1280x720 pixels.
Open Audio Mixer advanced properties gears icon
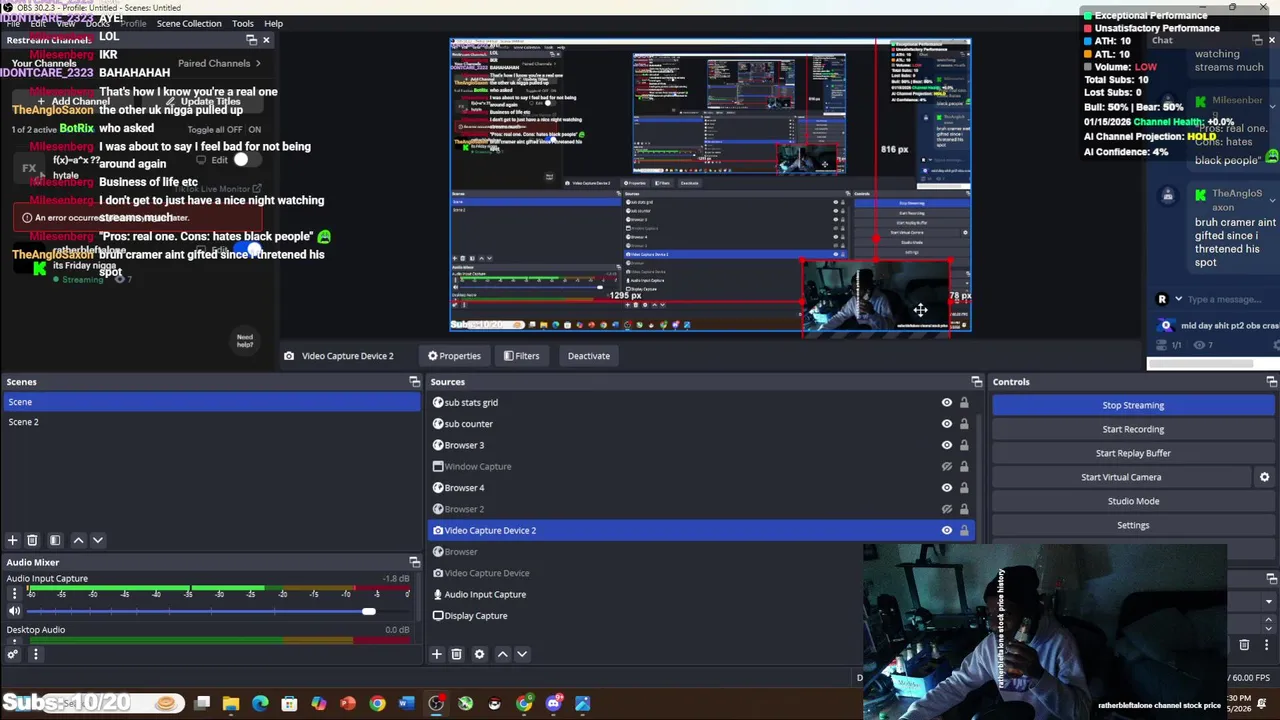click(x=13, y=655)
